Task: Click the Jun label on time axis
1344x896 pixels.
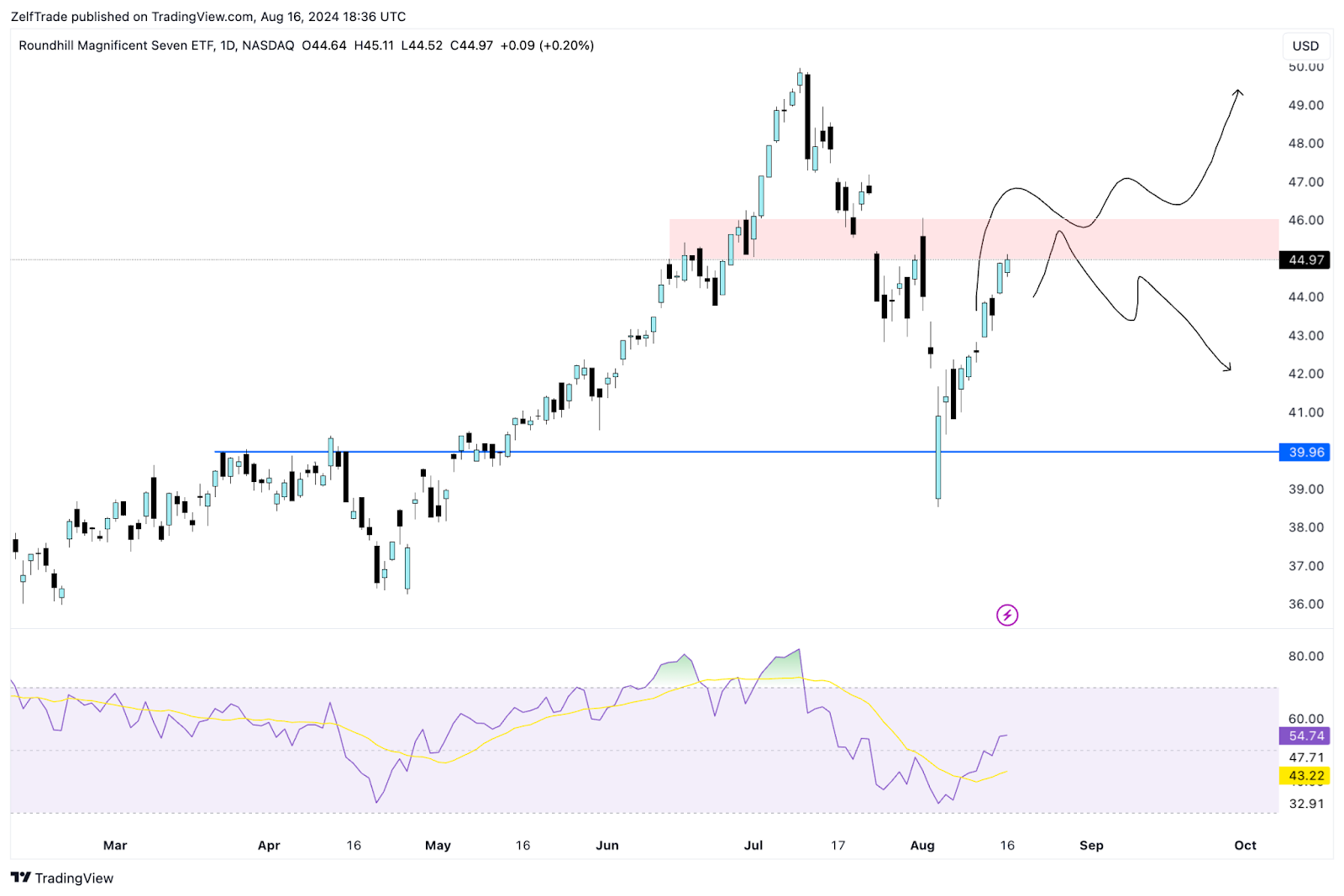Action: click(x=606, y=846)
